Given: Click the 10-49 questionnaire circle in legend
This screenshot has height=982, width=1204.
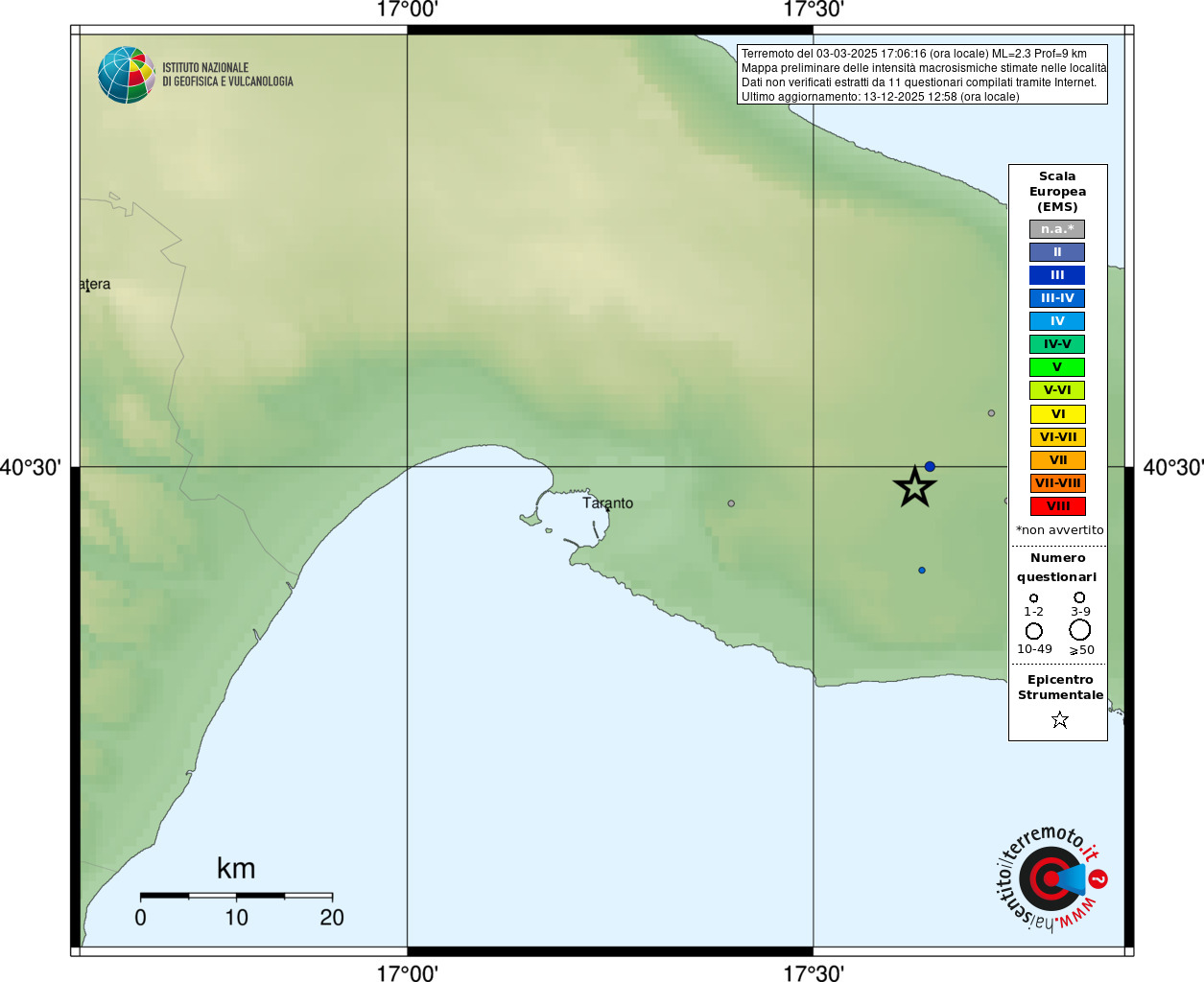Looking at the screenshot, I should [x=1034, y=631].
